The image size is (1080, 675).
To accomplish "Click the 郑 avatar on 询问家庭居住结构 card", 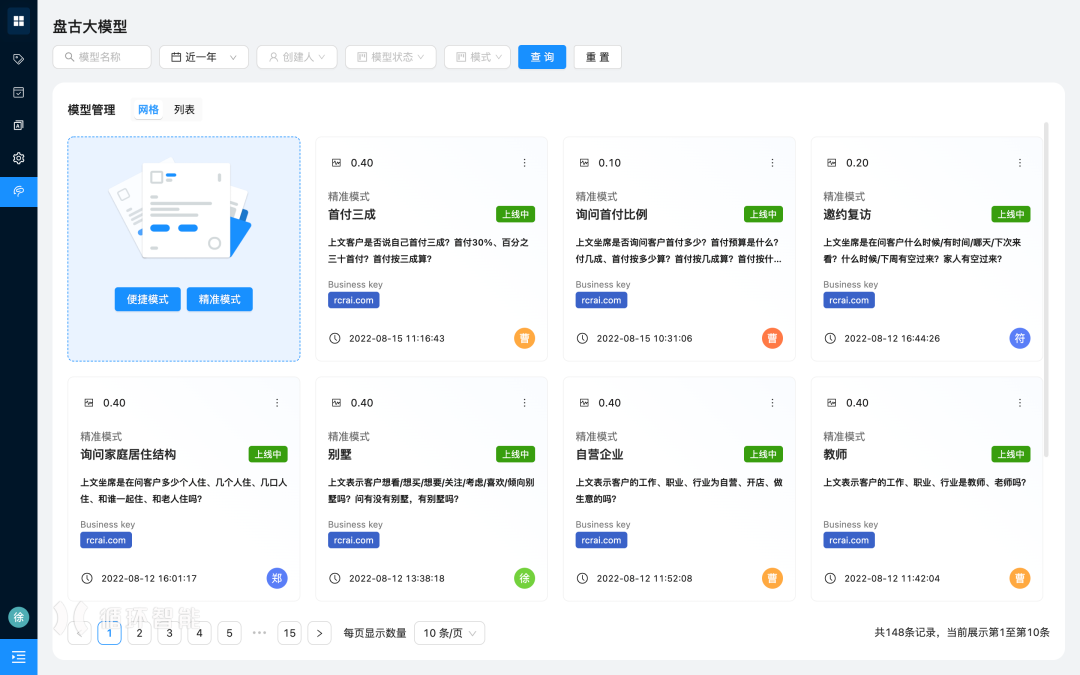I will [x=277, y=578].
